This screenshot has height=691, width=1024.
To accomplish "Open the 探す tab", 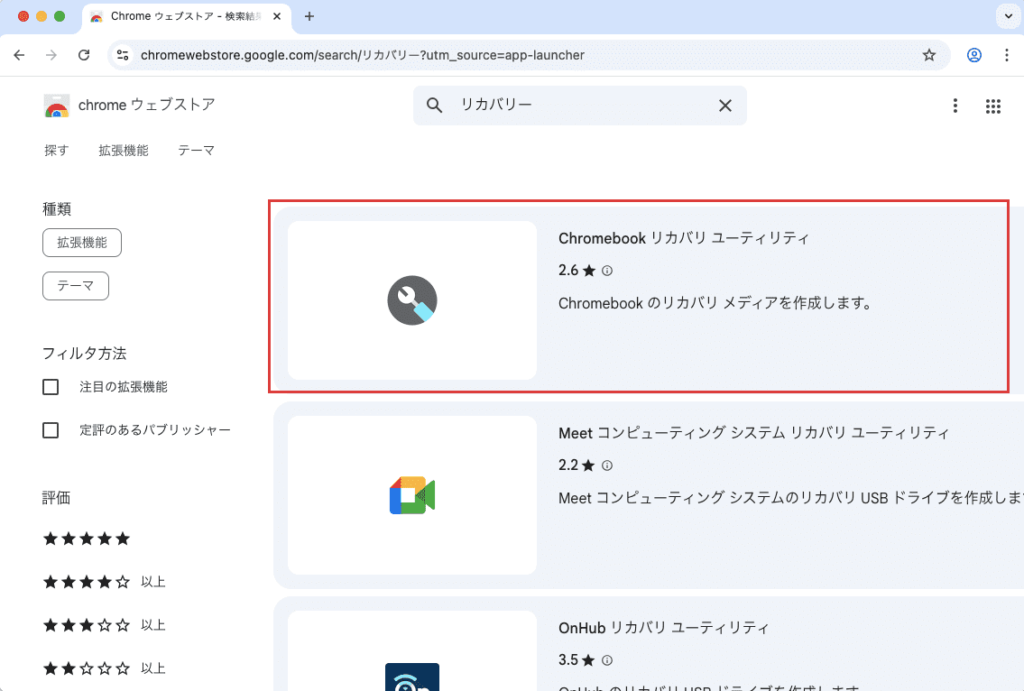I will coord(56,150).
